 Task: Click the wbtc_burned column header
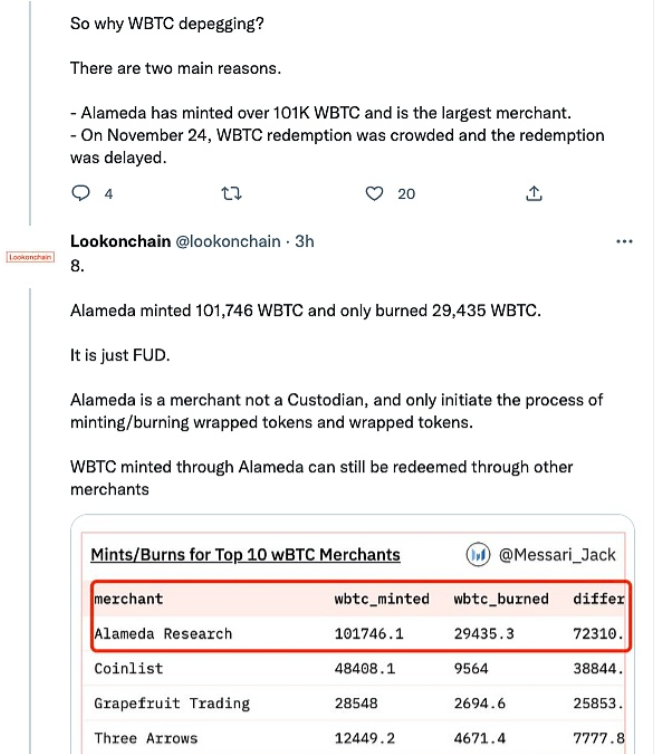click(x=501, y=599)
